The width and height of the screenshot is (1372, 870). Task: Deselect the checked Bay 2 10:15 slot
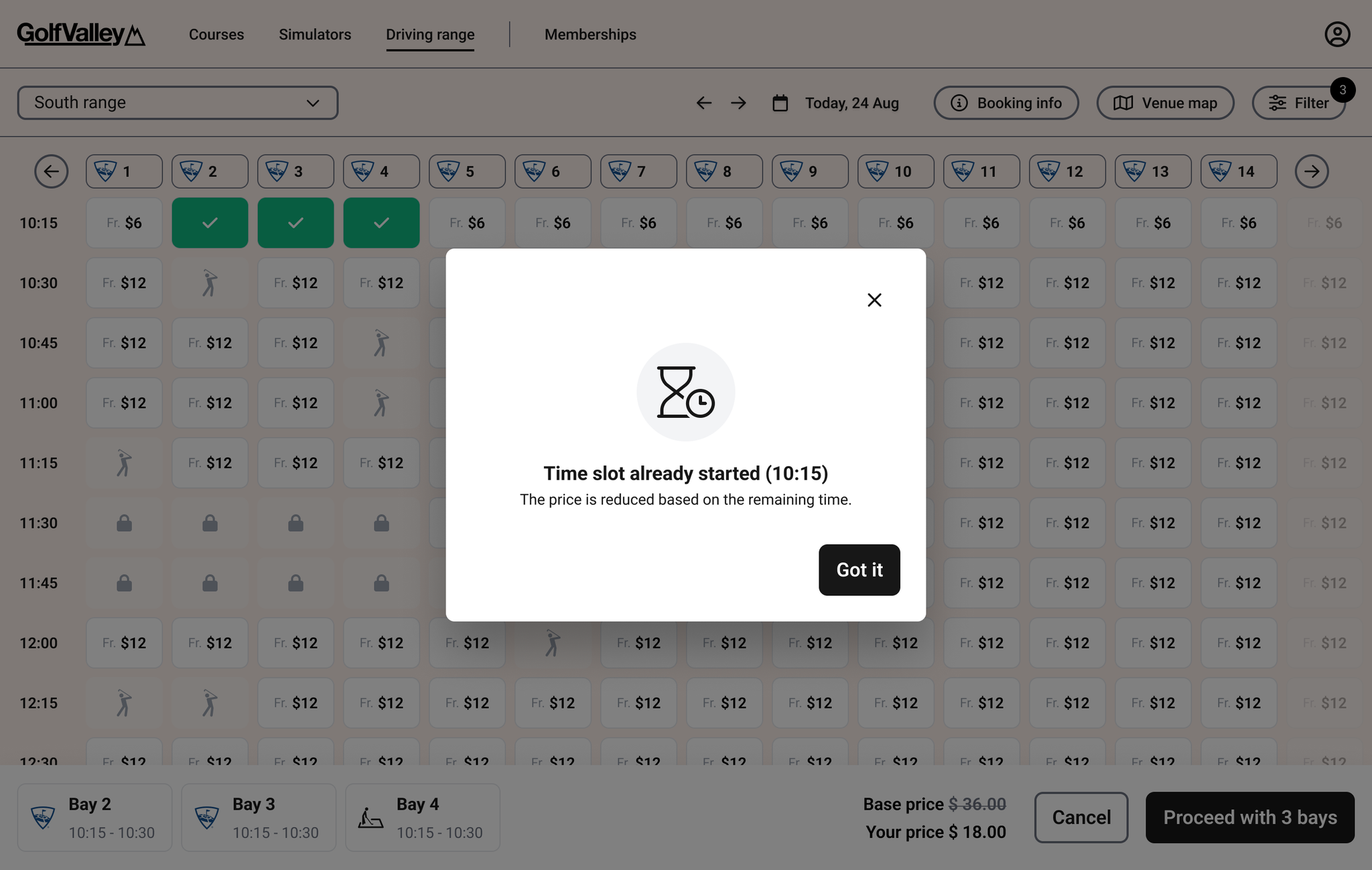click(210, 223)
